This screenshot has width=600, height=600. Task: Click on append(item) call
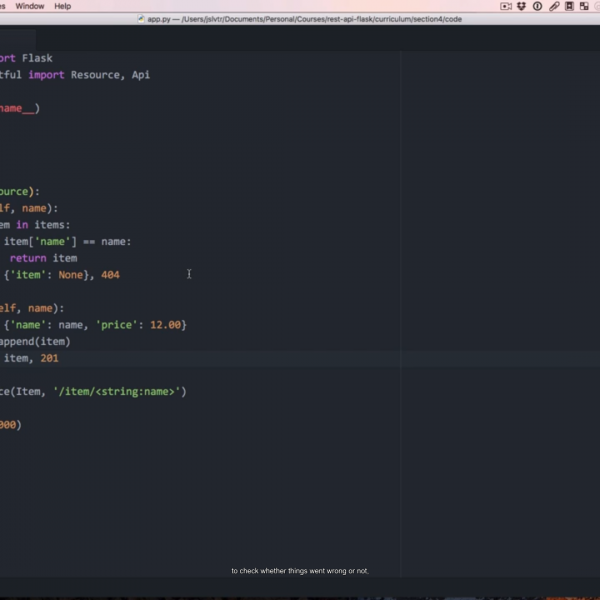pos(35,341)
